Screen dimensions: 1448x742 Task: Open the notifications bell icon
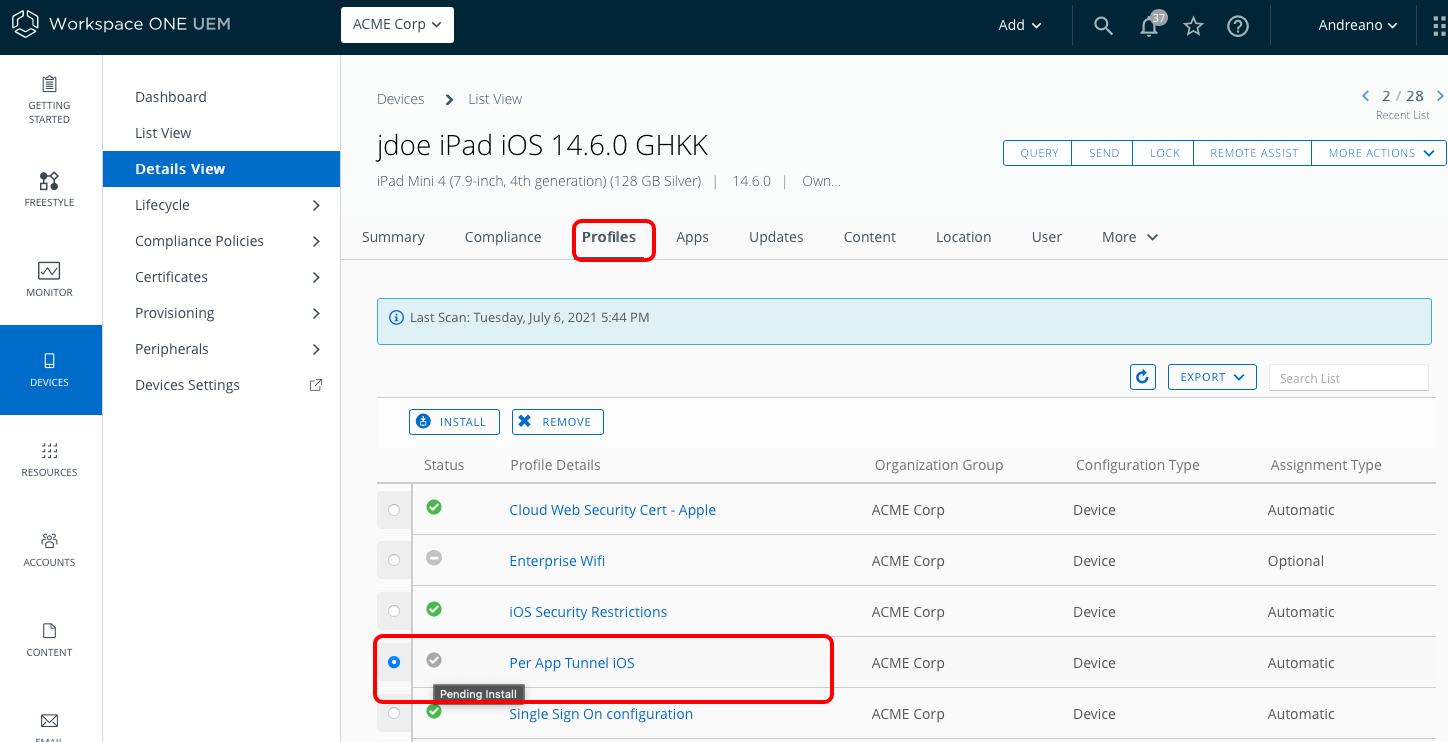[1149, 27]
